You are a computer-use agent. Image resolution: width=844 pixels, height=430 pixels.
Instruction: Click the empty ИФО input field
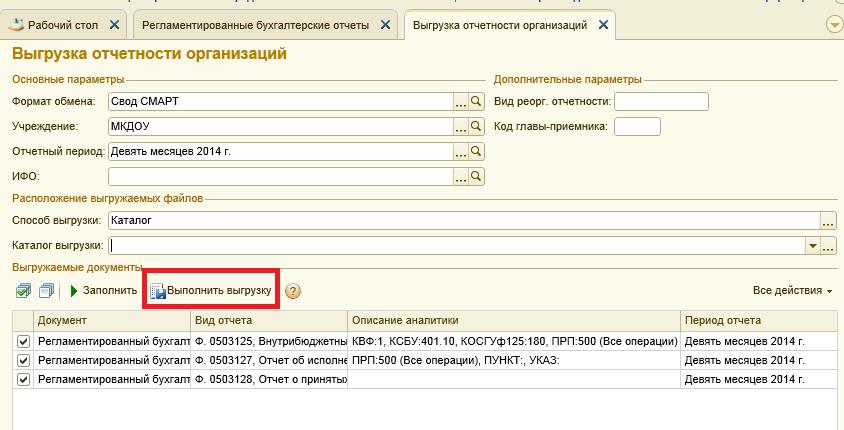280,177
